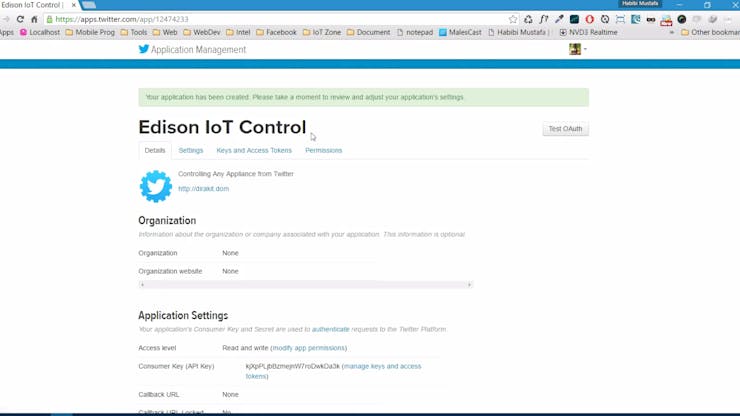Reload the page with the refresh icon
Viewport: 740px width, 416px height.
(20, 19)
